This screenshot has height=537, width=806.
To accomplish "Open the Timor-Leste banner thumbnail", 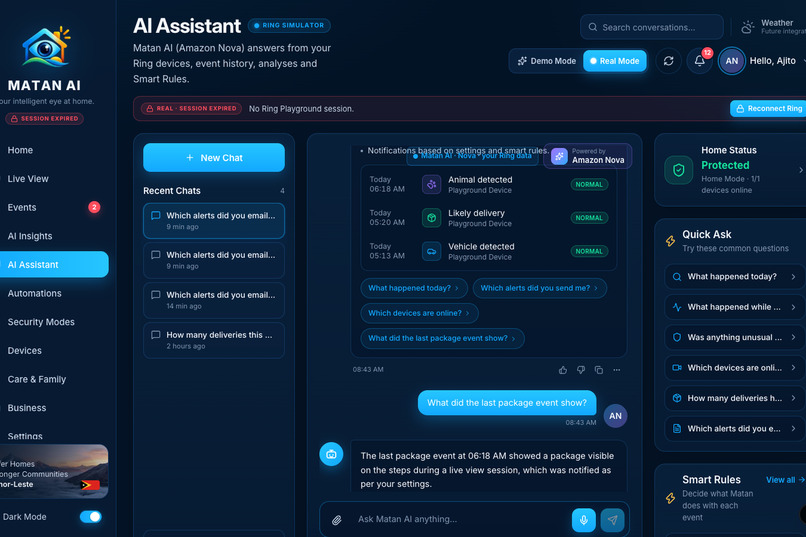I will [54, 472].
